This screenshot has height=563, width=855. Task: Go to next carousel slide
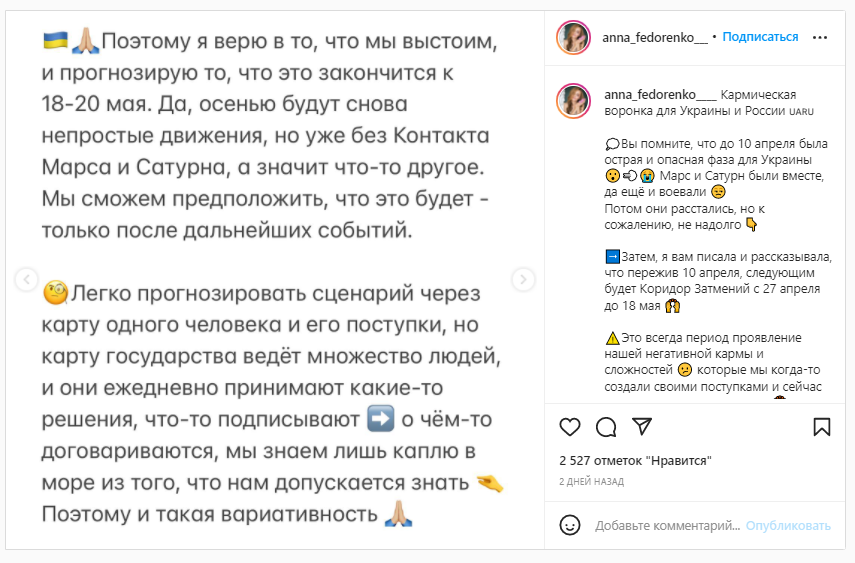tap(522, 279)
